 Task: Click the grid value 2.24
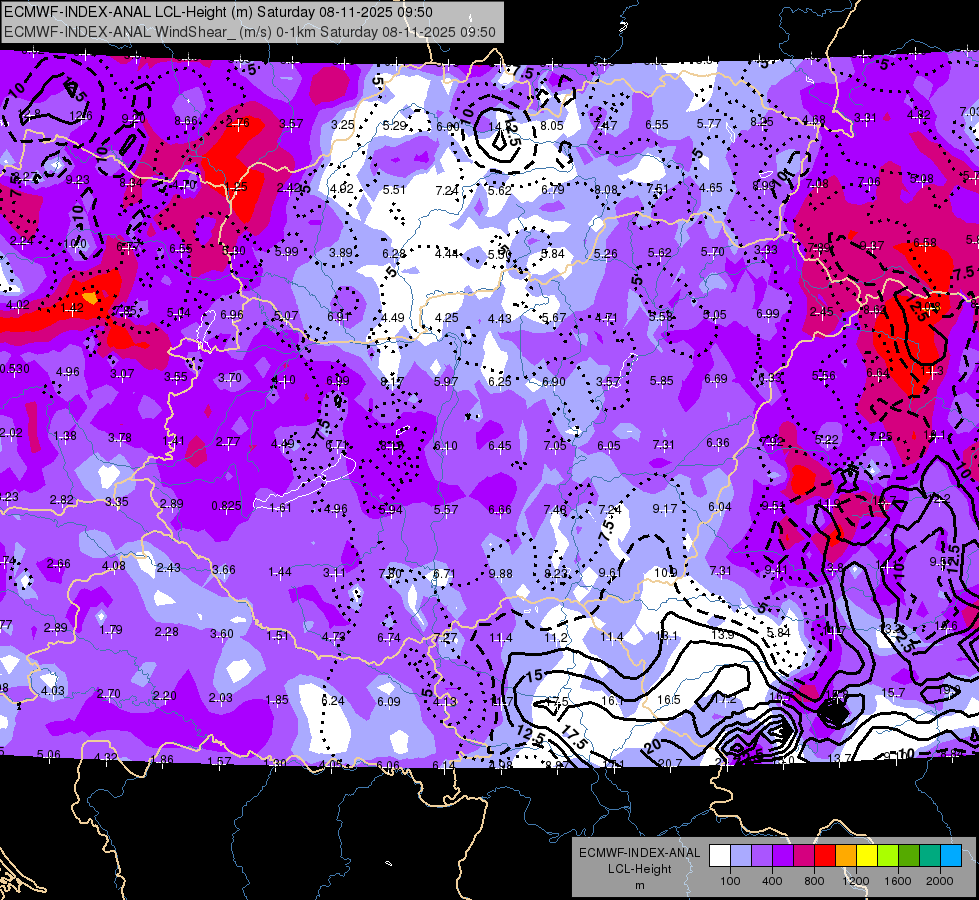click(x=22, y=241)
